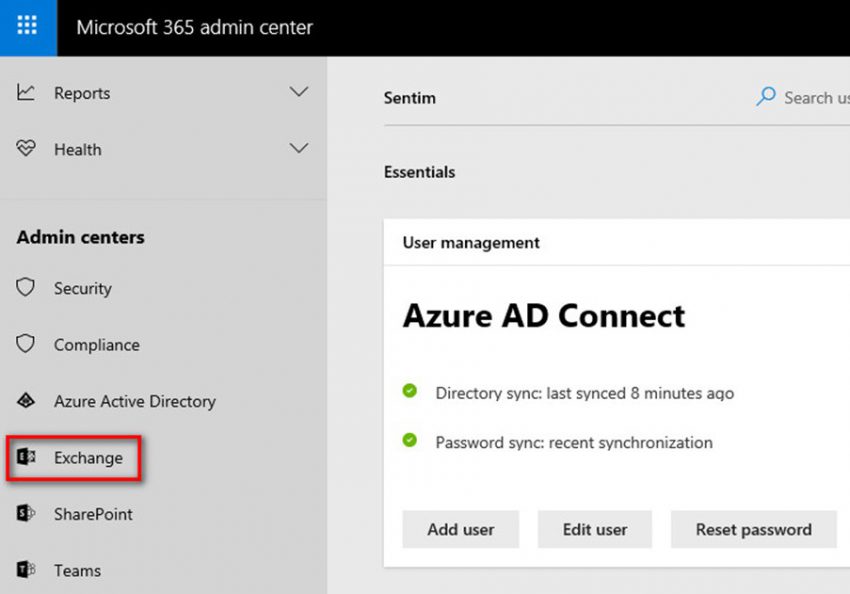Click the Directory sync green check icon
The image size is (850, 594).
pos(410,391)
